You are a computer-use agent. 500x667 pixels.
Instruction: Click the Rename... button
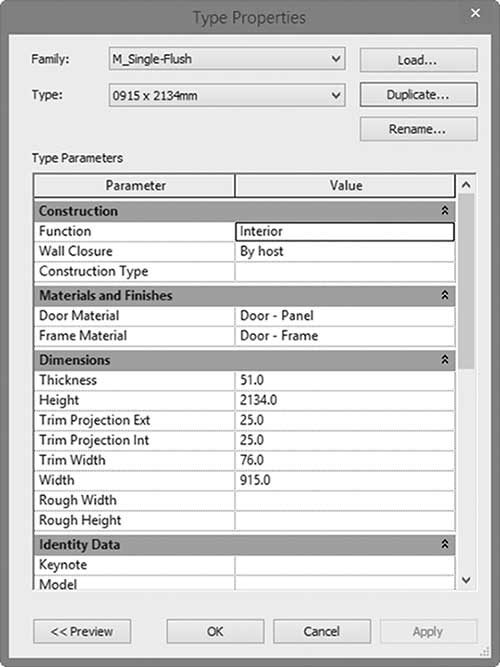418,129
